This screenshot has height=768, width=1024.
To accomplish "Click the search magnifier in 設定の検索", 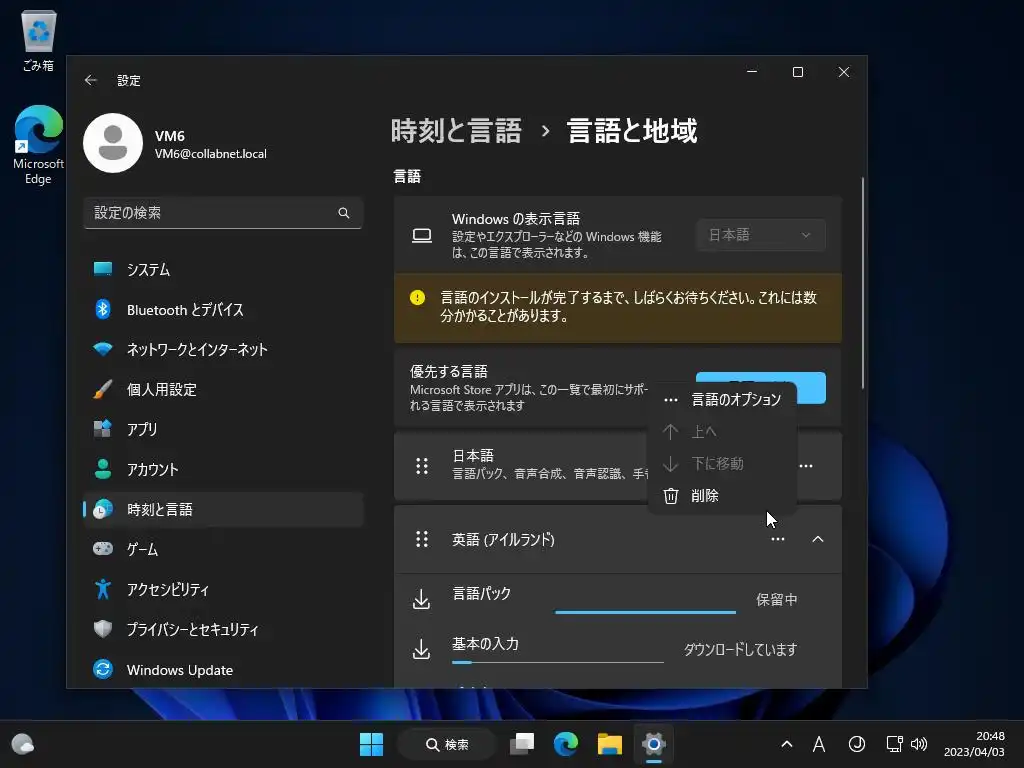I will [344, 213].
